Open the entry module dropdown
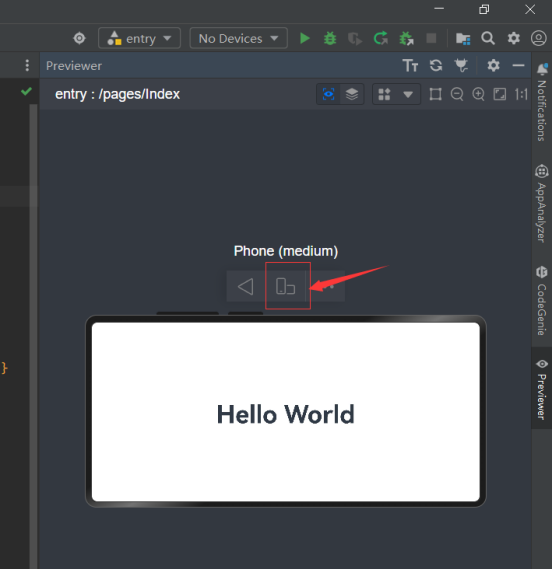This screenshot has height=569, width=552. pos(139,38)
